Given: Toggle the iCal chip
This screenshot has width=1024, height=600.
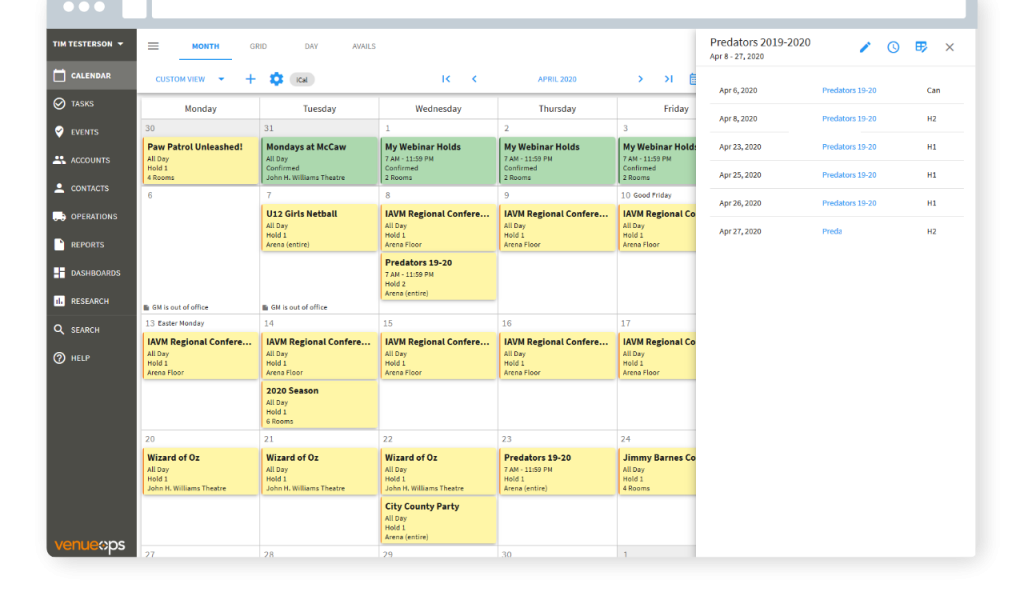Looking at the screenshot, I should tap(300, 79).
